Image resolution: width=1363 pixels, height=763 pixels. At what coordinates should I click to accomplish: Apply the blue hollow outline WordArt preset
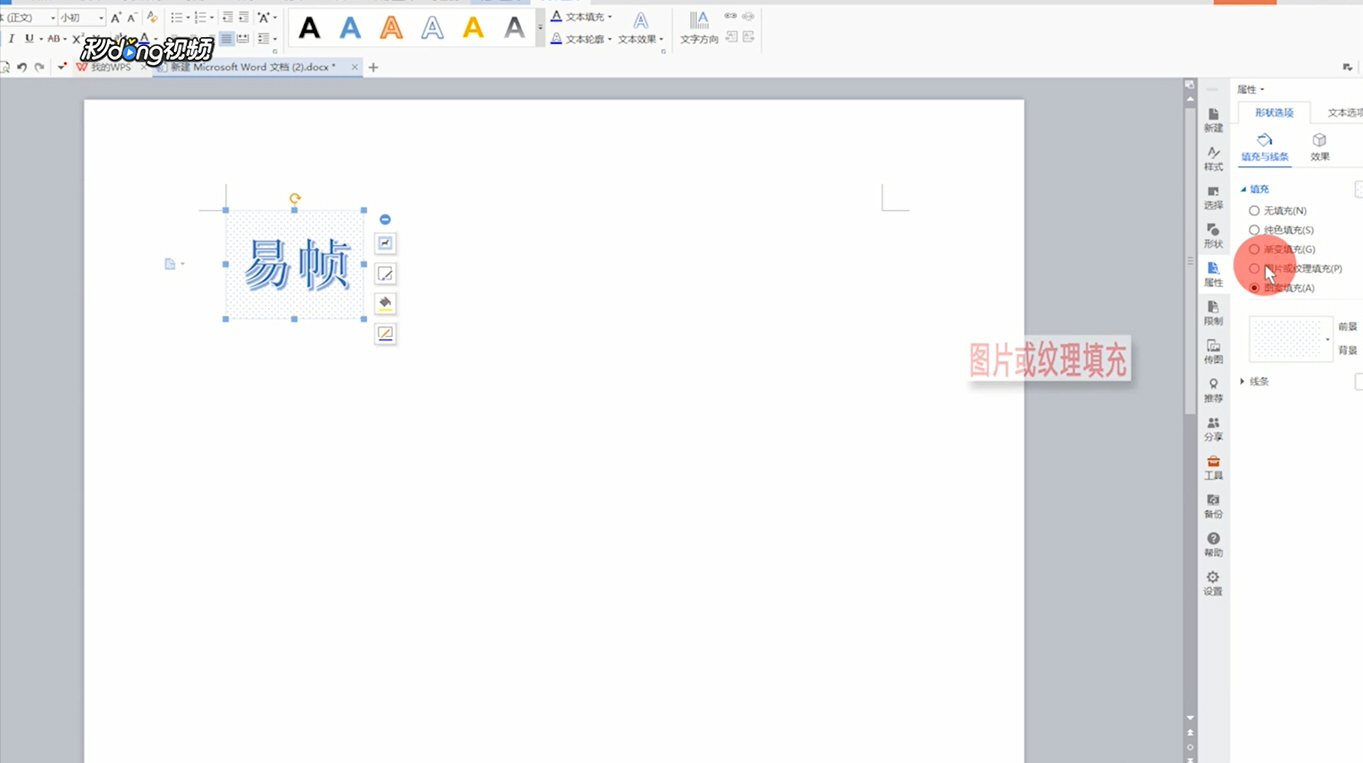tap(432, 28)
